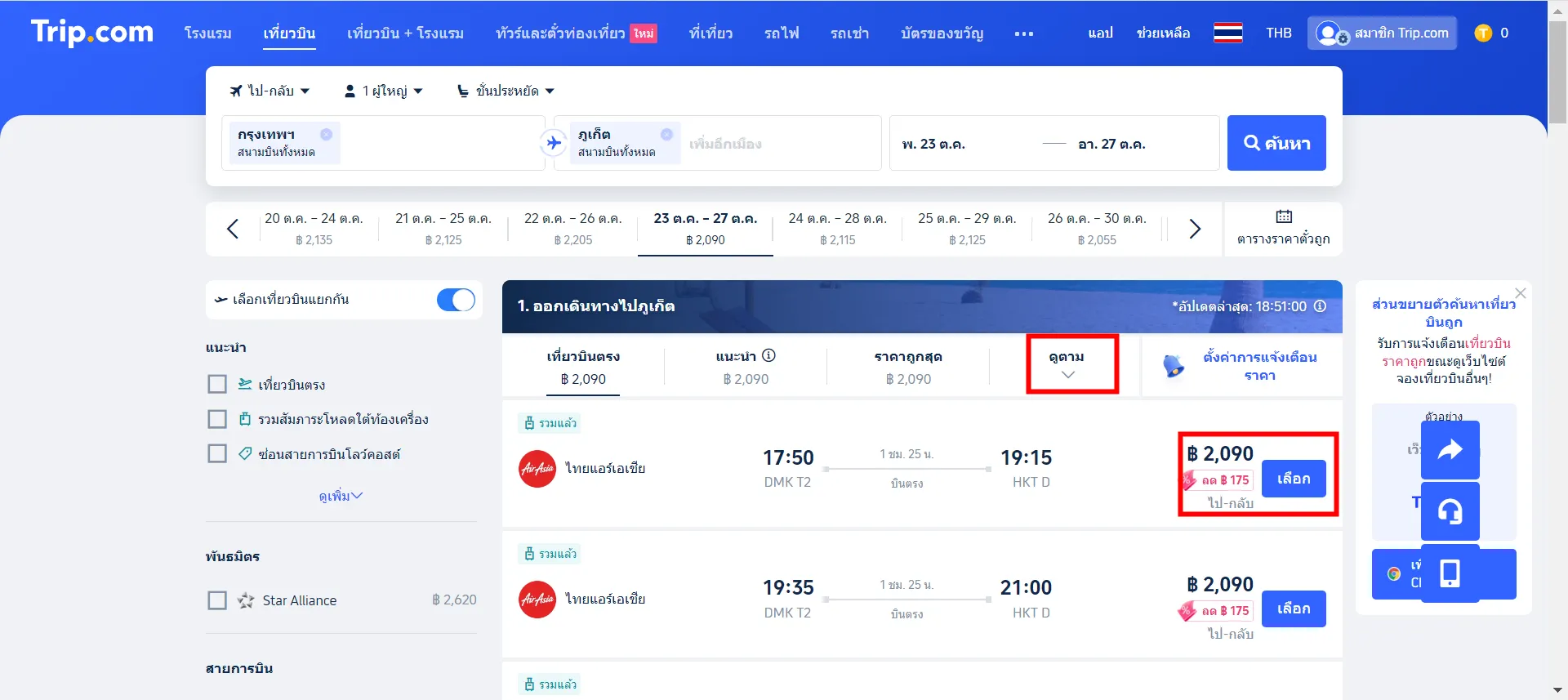Check the เที่ยวบินตรง direct flight filter
The width and height of the screenshot is (1568, 700).
pyautogui.click(x=217, y=384)
